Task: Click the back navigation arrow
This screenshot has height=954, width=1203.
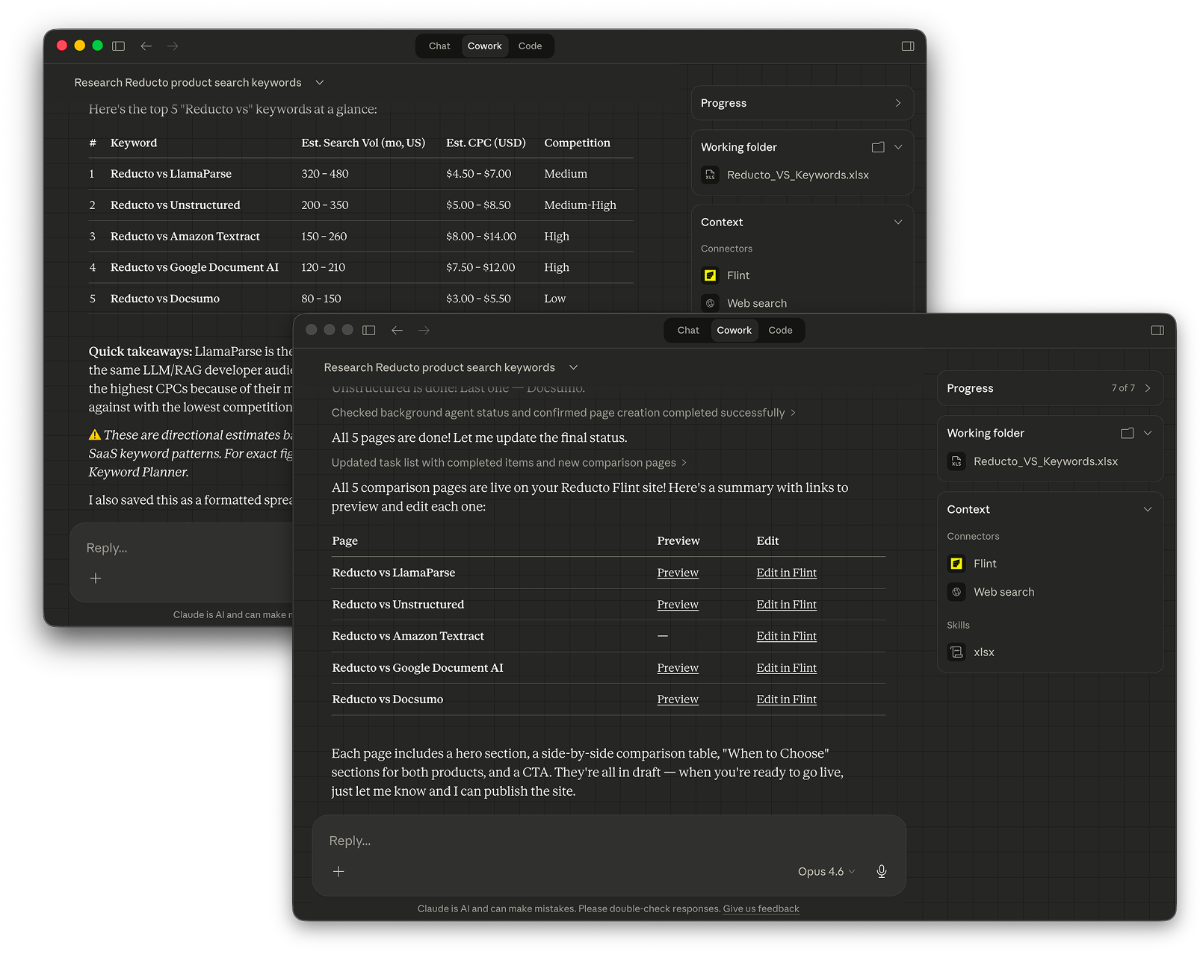Action: point(396,330)
